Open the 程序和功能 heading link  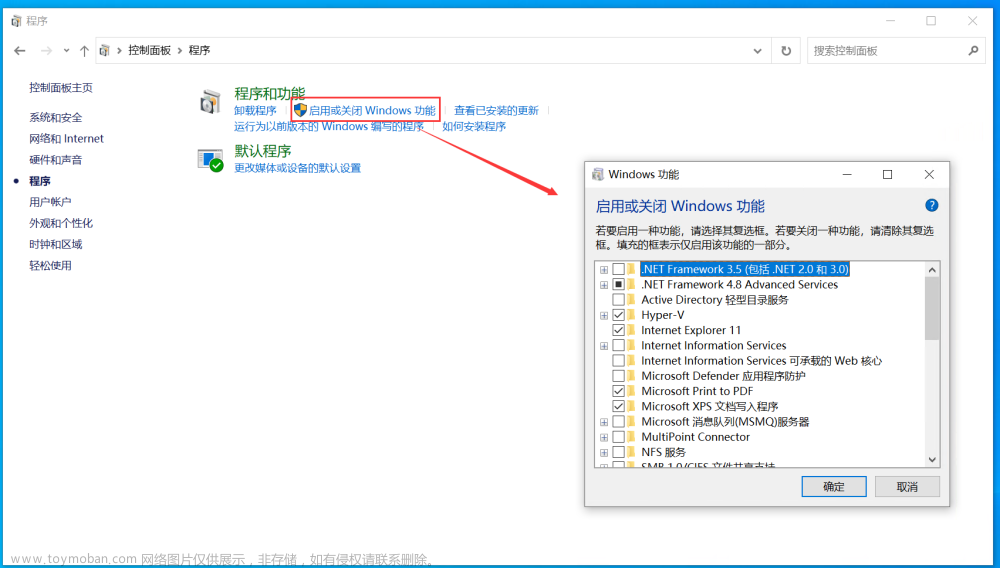click(270, 94)
